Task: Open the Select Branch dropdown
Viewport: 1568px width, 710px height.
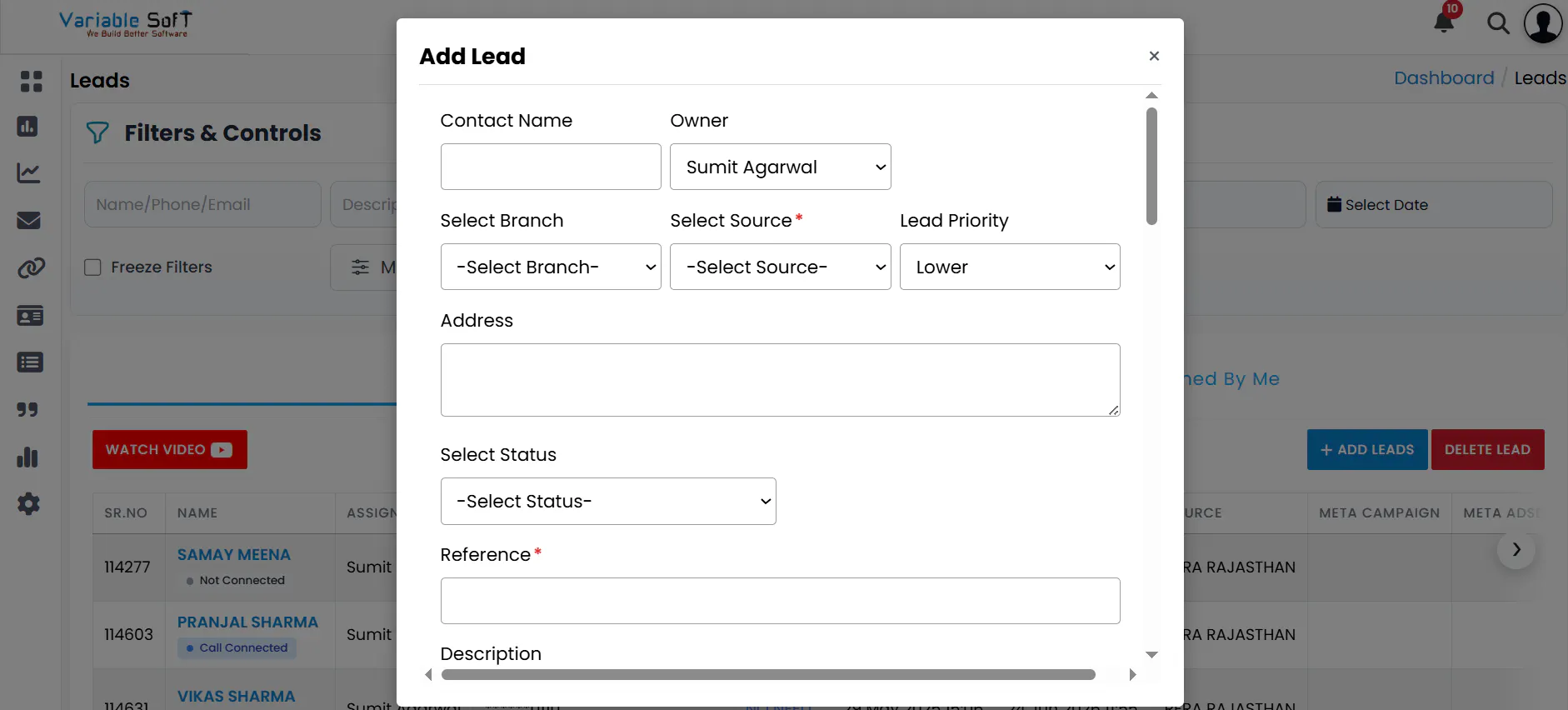Action: (x=551, y=267)
